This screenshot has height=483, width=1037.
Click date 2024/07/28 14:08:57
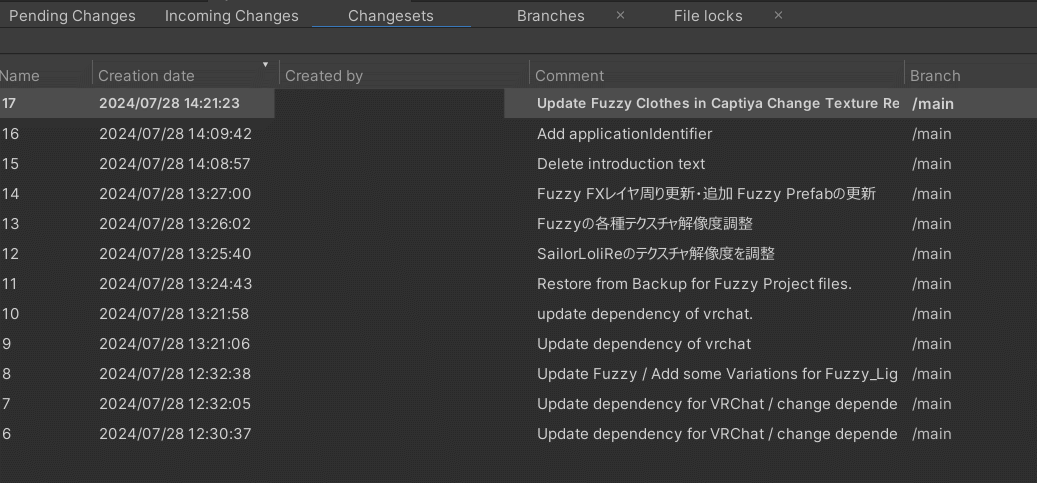(175, 164)
